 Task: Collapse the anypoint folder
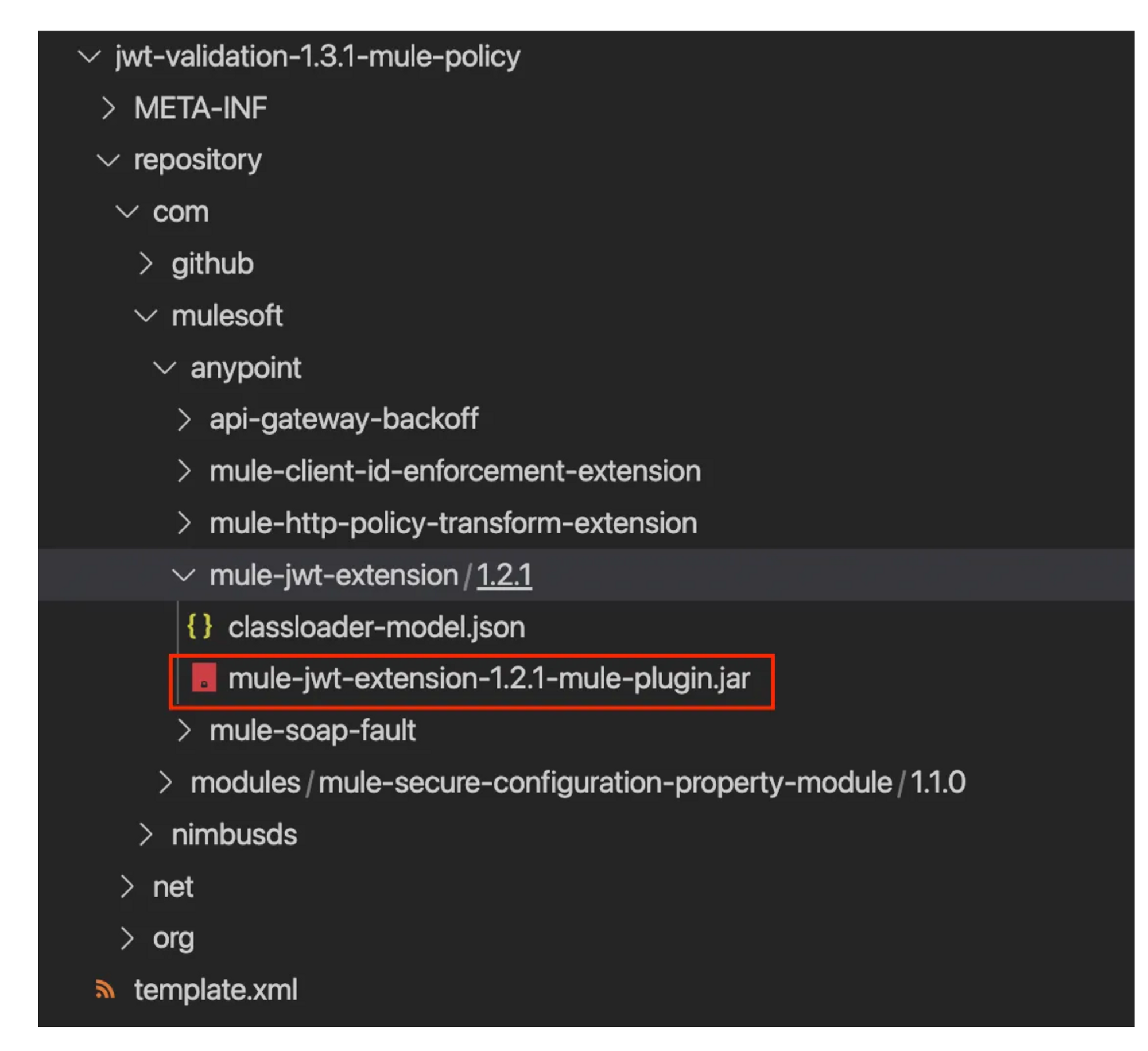click(x=166, y=367)
